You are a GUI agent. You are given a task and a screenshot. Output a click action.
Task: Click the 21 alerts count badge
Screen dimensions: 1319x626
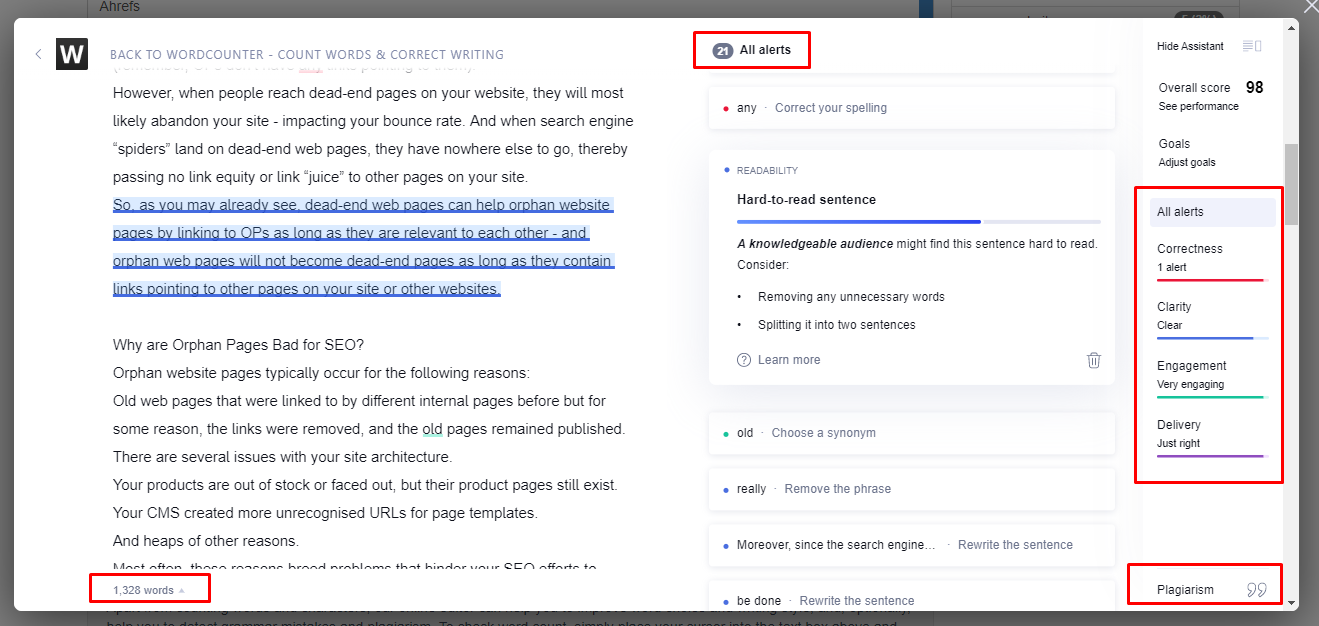coord(722,50)
